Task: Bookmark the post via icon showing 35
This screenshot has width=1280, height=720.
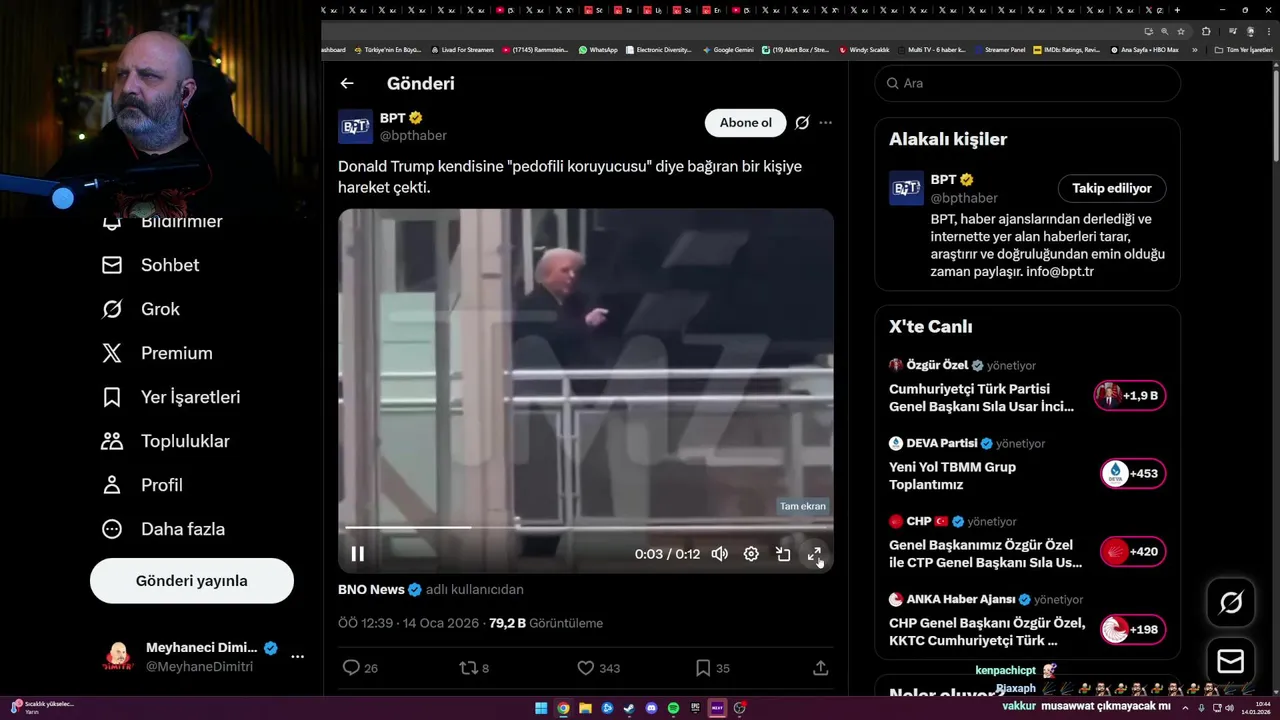Action: pos(712,668)
